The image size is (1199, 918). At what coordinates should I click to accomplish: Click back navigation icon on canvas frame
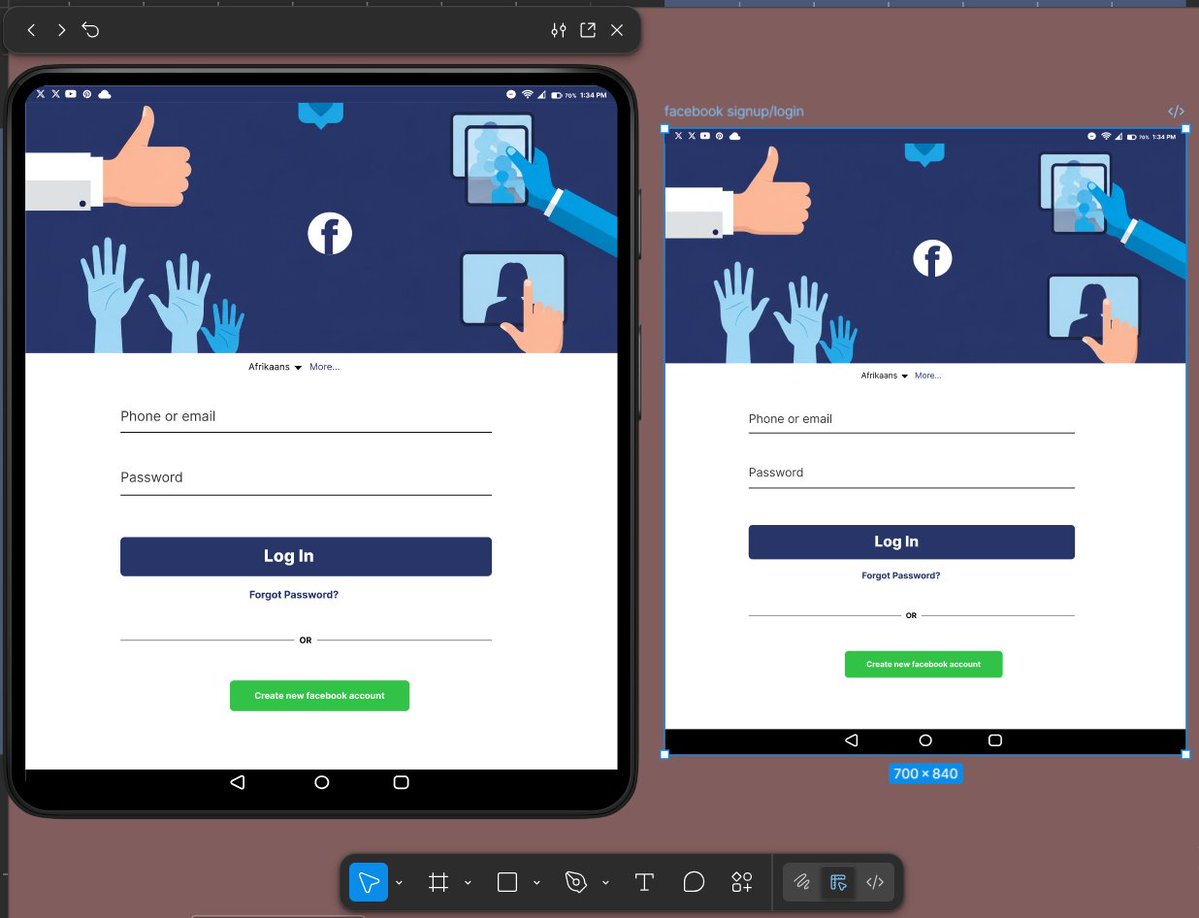pyautogui.click(x=851, y=740)
